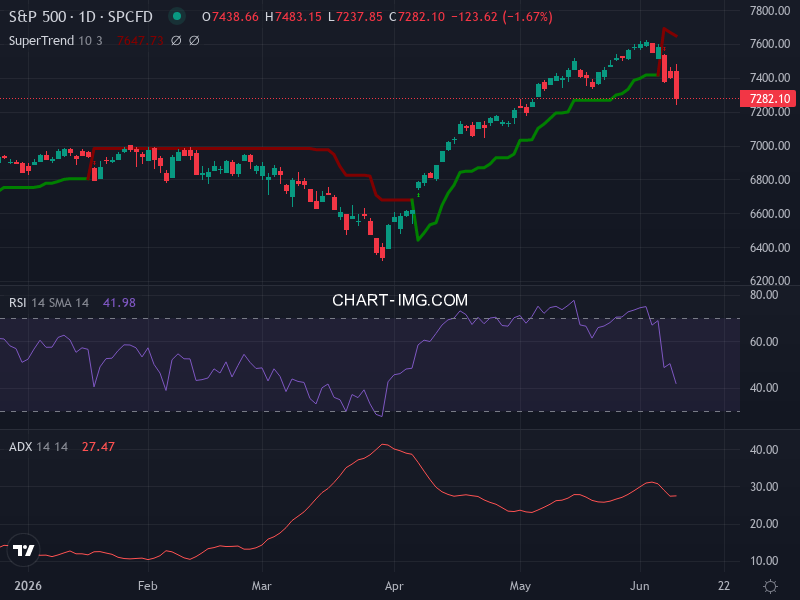The width and height of the screenshot is (800, 600).
Task: Click the 22 date axis label
Action: tap(724, 586)
